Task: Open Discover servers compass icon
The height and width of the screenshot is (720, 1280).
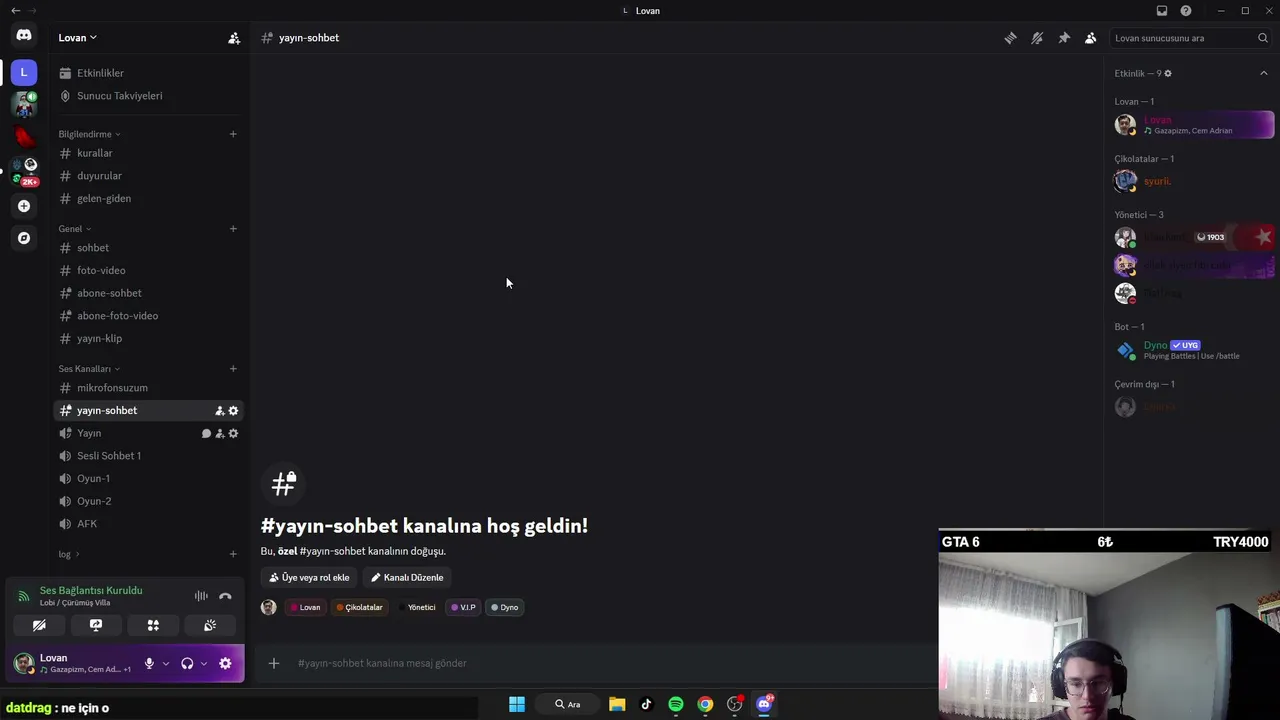Action: tap(24, 238)
